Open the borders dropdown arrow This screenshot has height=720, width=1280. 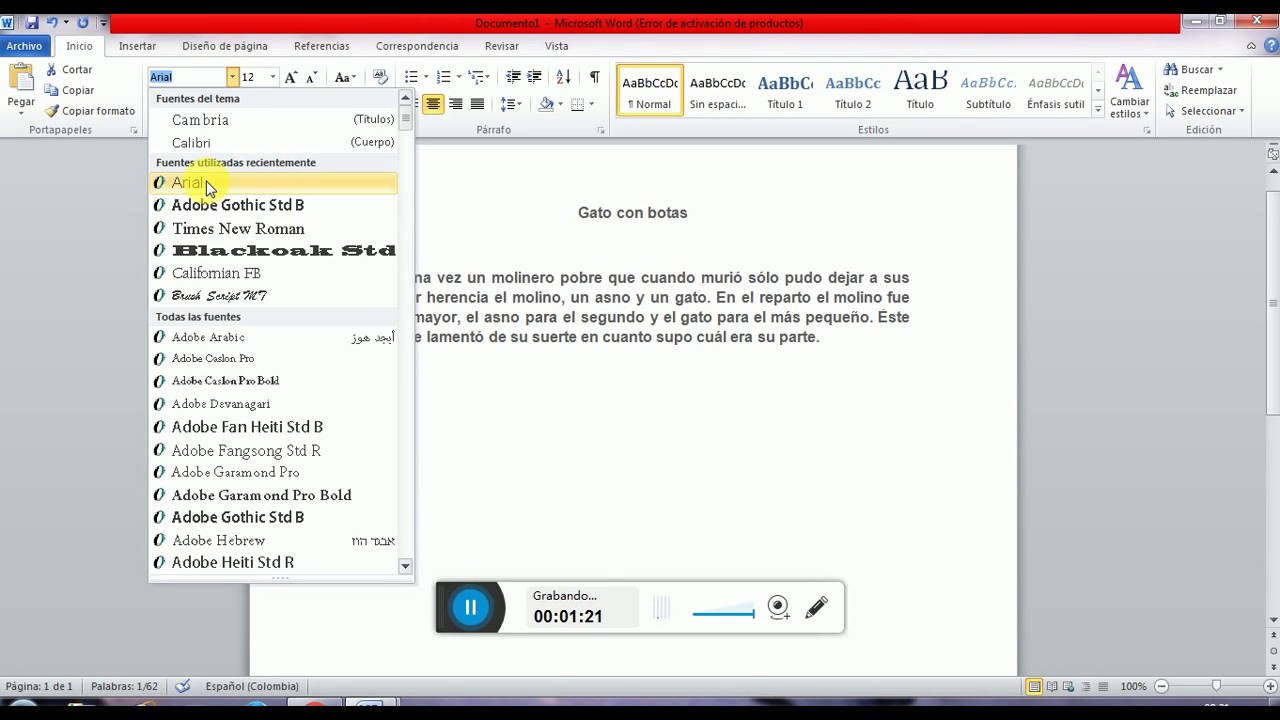[592, 104]
